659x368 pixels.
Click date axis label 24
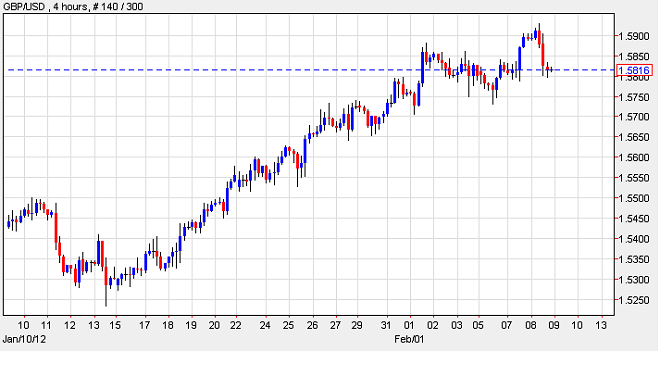coord(265,326)
